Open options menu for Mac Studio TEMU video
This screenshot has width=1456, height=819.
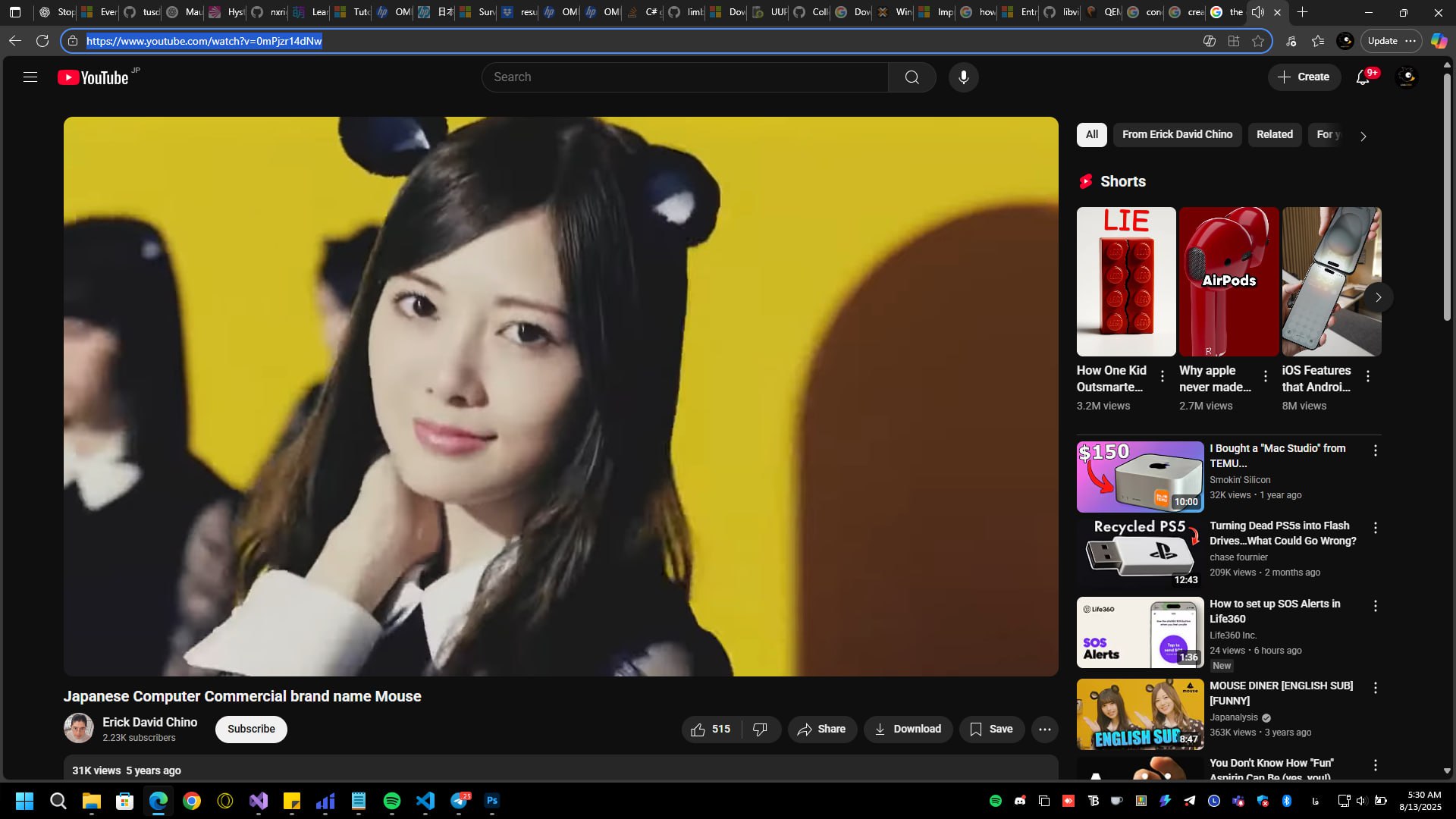pyautogui.click(x=1375, y=450)
